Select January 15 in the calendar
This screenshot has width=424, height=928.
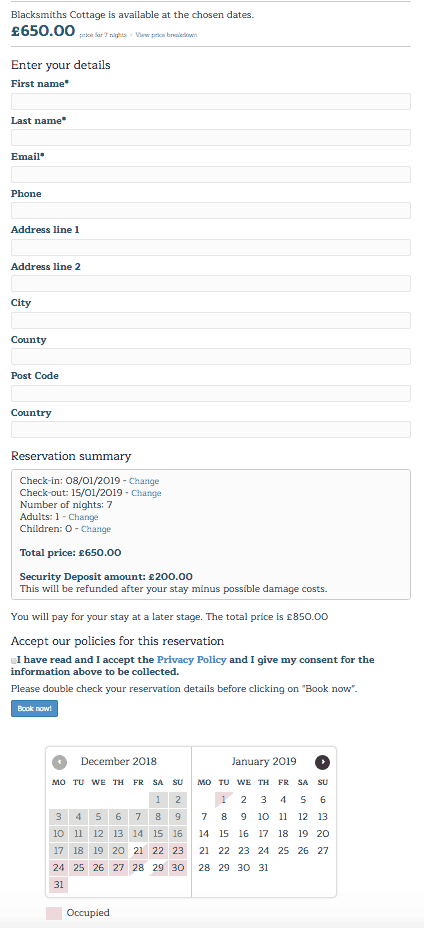pos(224,834)
